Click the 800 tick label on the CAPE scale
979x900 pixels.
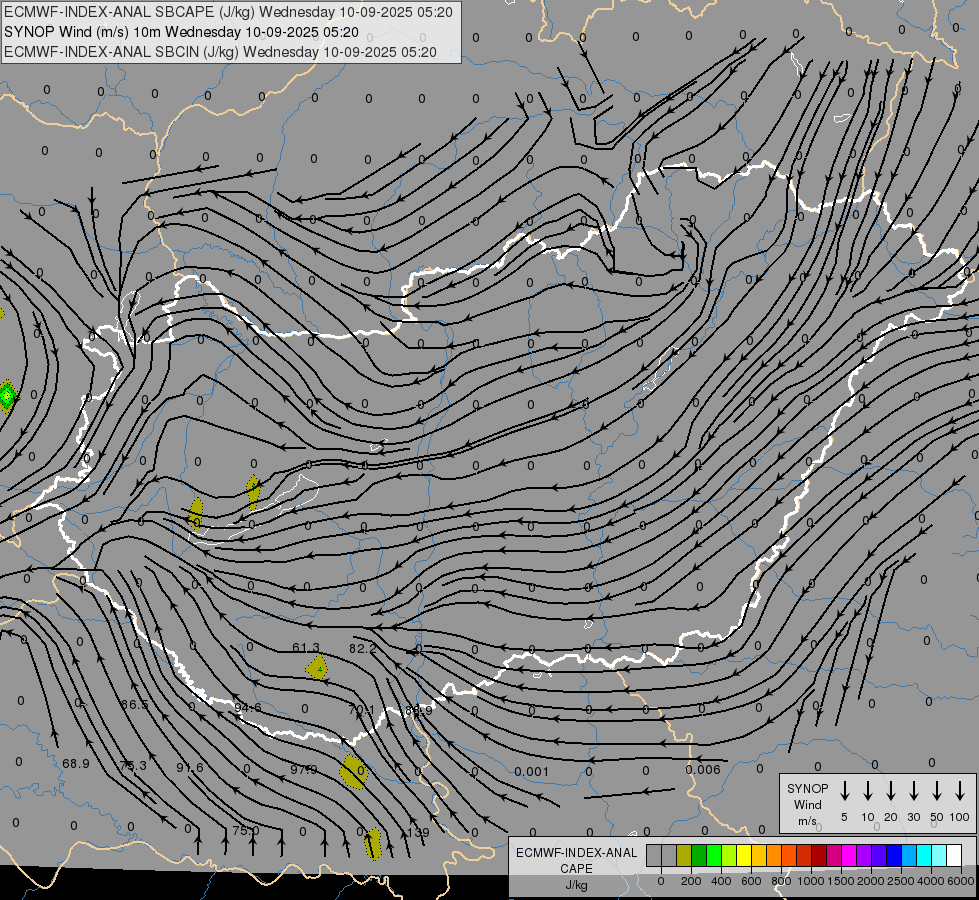(781, 881)
